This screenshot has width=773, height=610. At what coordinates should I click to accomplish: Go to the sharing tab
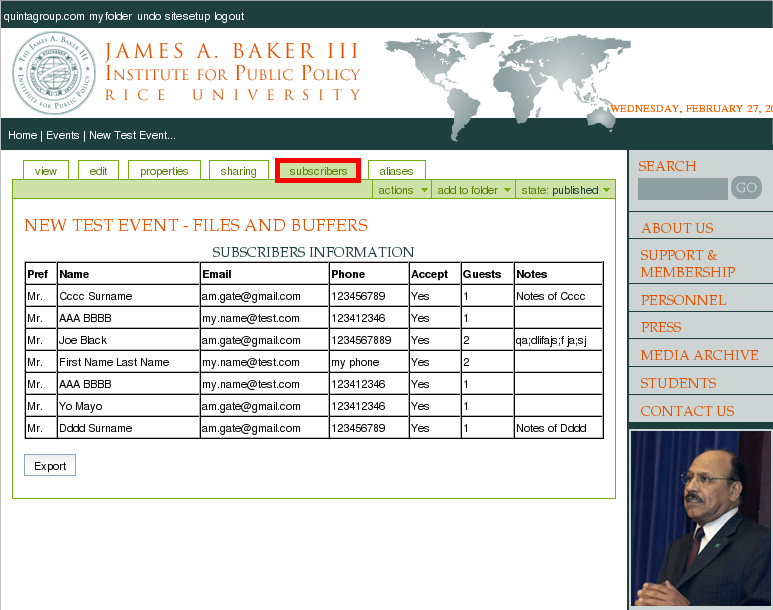(x=239, y=171)
